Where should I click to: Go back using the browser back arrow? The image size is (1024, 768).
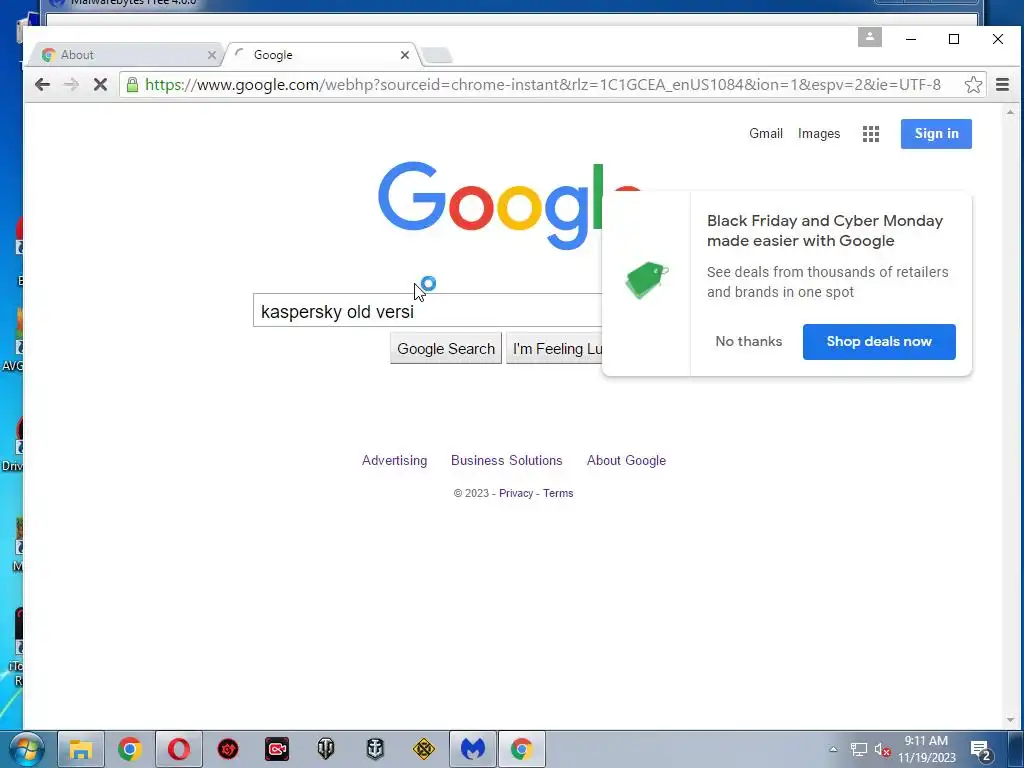pos(42,84)
